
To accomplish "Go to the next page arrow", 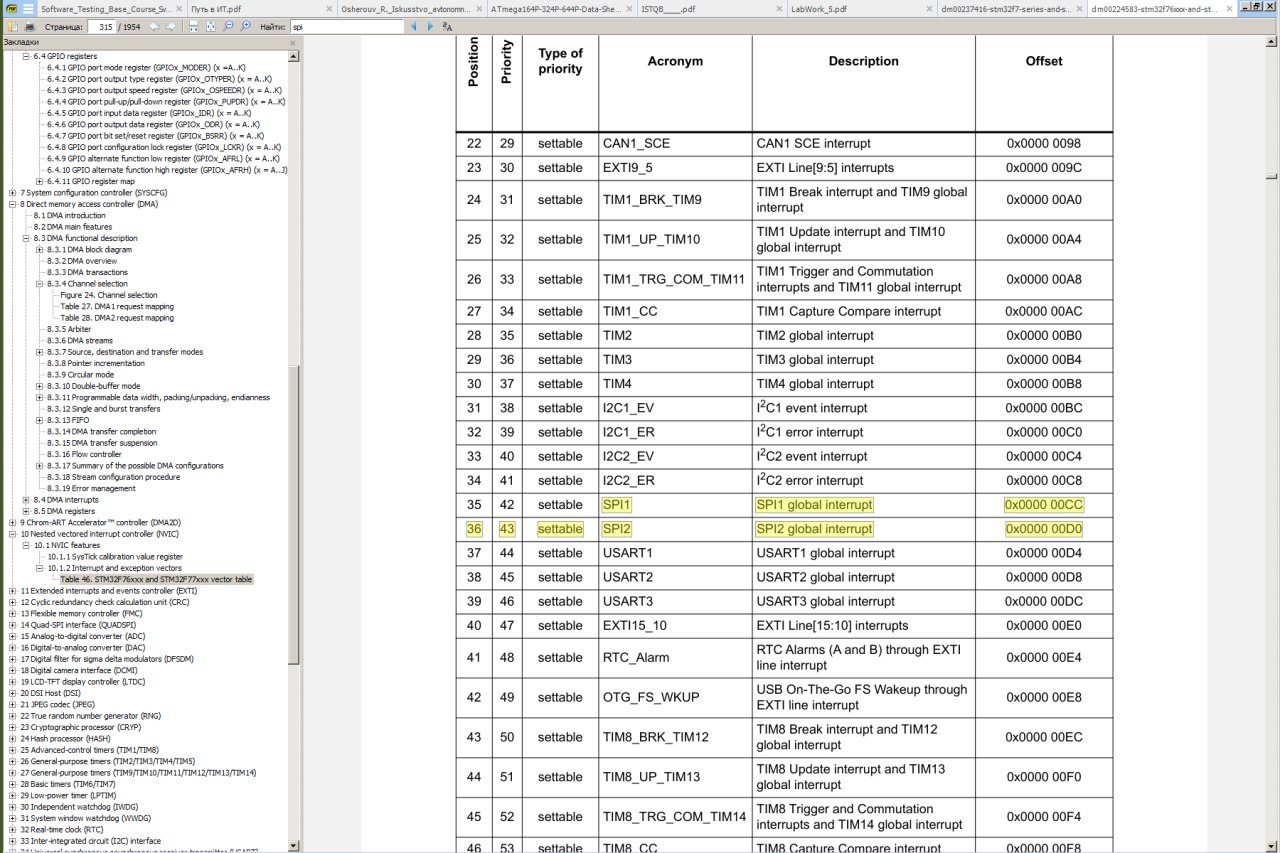I will [x=171, y=26].
